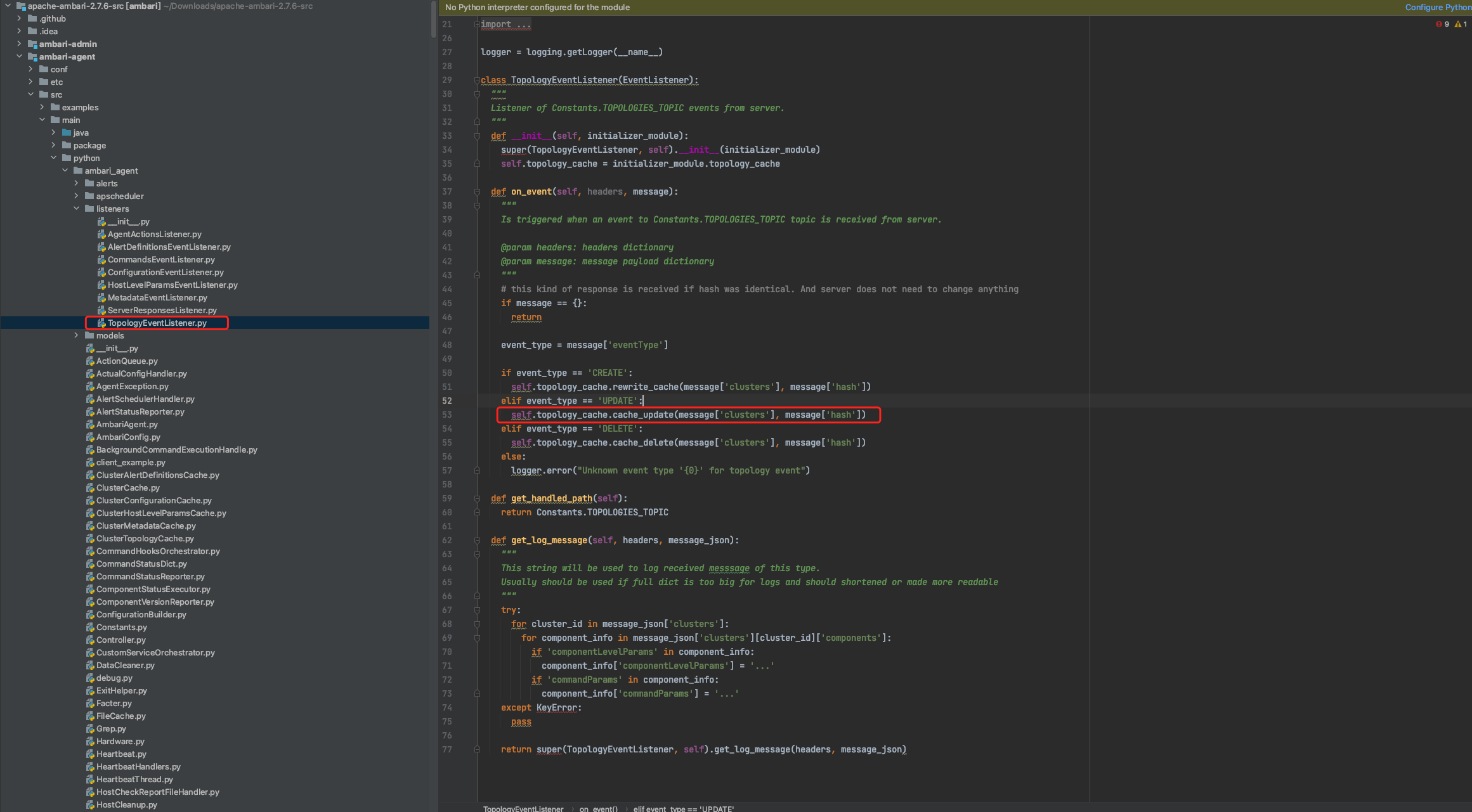Click the AgentActionsListener.py file icon
The height and width of the screenshot is (812, 1472).
pyautogui.click(x=101, y=235)
